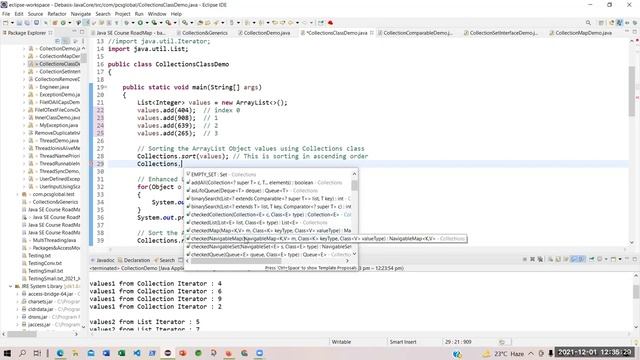Toggle Scroll Lock in console toolbar
Screen dimensions: 640x360
coord(558,259)
